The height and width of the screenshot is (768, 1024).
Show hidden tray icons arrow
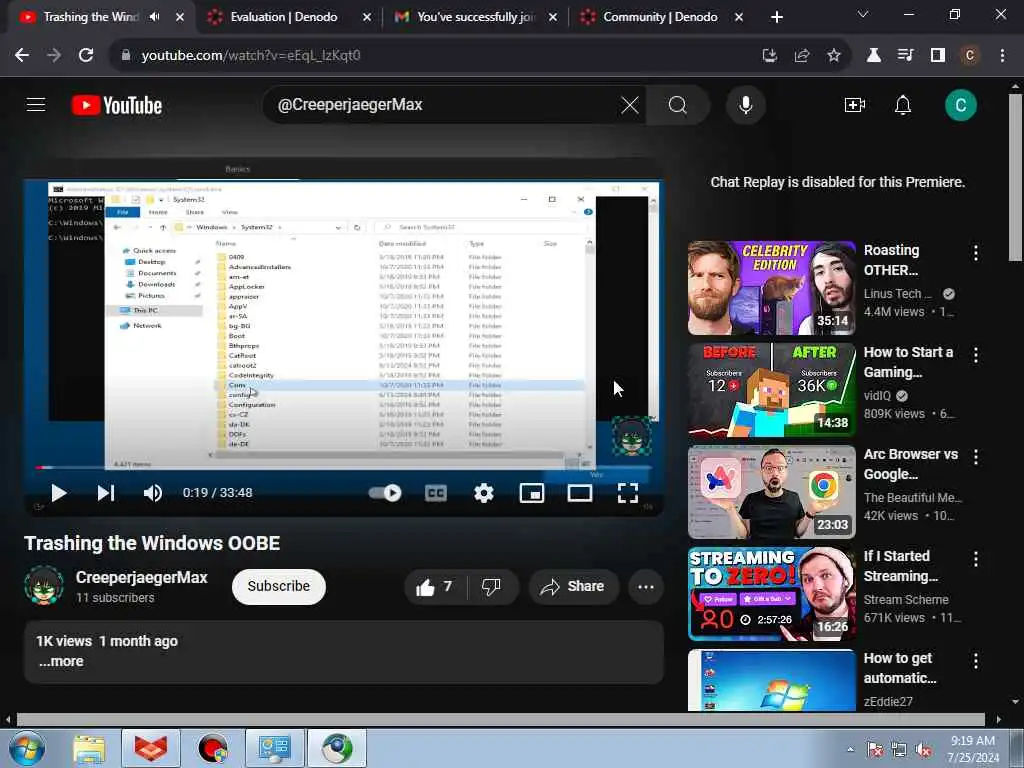click(850, 750)
